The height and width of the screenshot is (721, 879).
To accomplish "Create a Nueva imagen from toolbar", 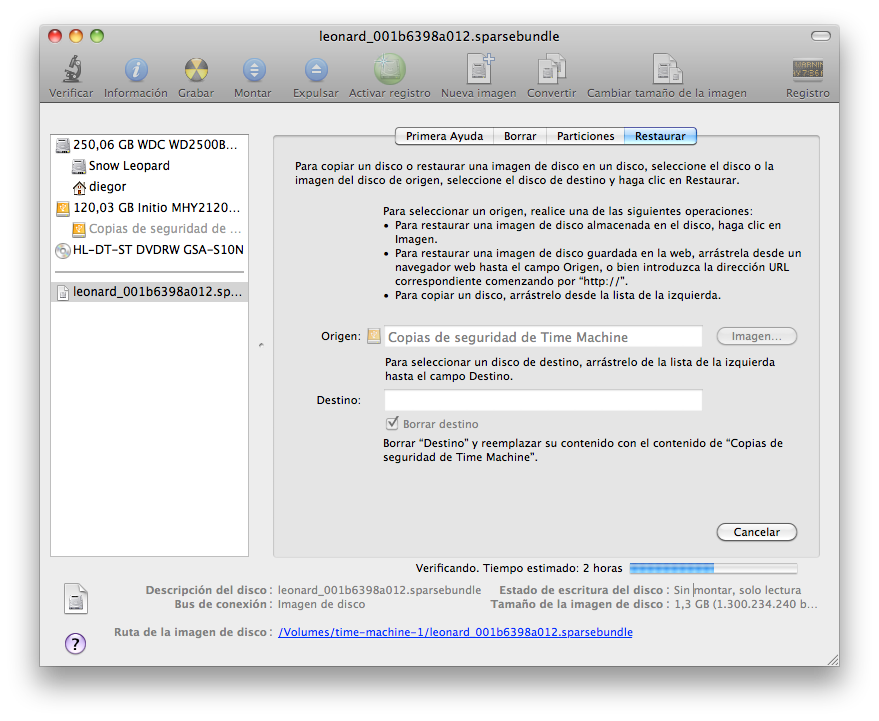I will [480, 69].
